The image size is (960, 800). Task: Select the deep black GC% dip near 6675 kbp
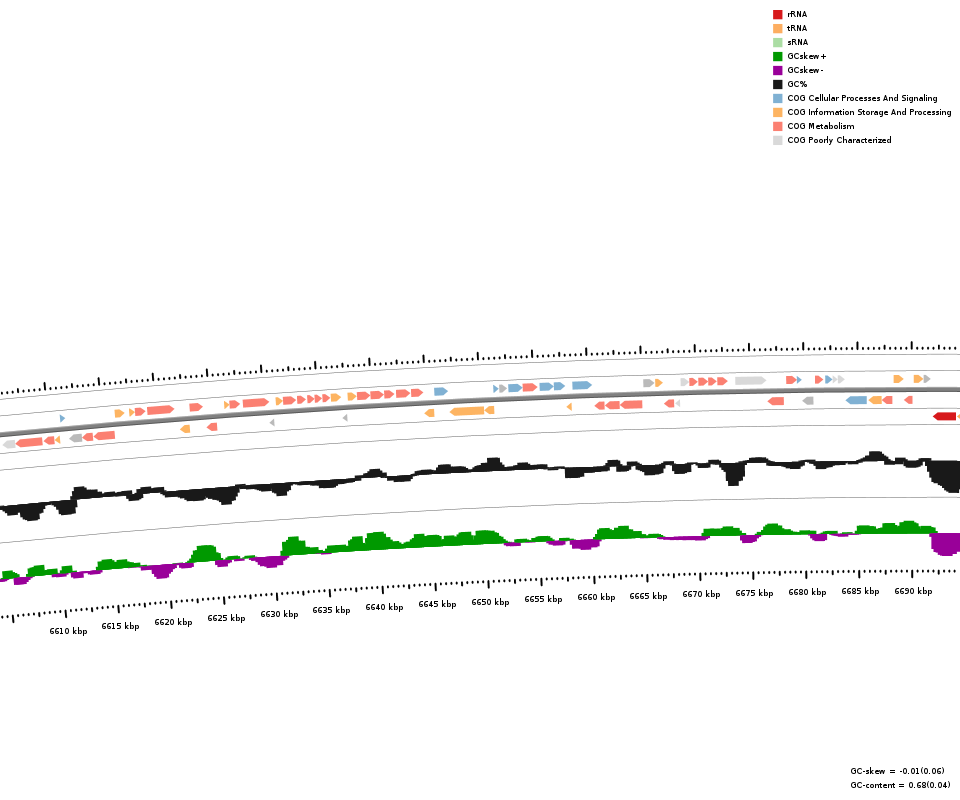click(734, 474)
